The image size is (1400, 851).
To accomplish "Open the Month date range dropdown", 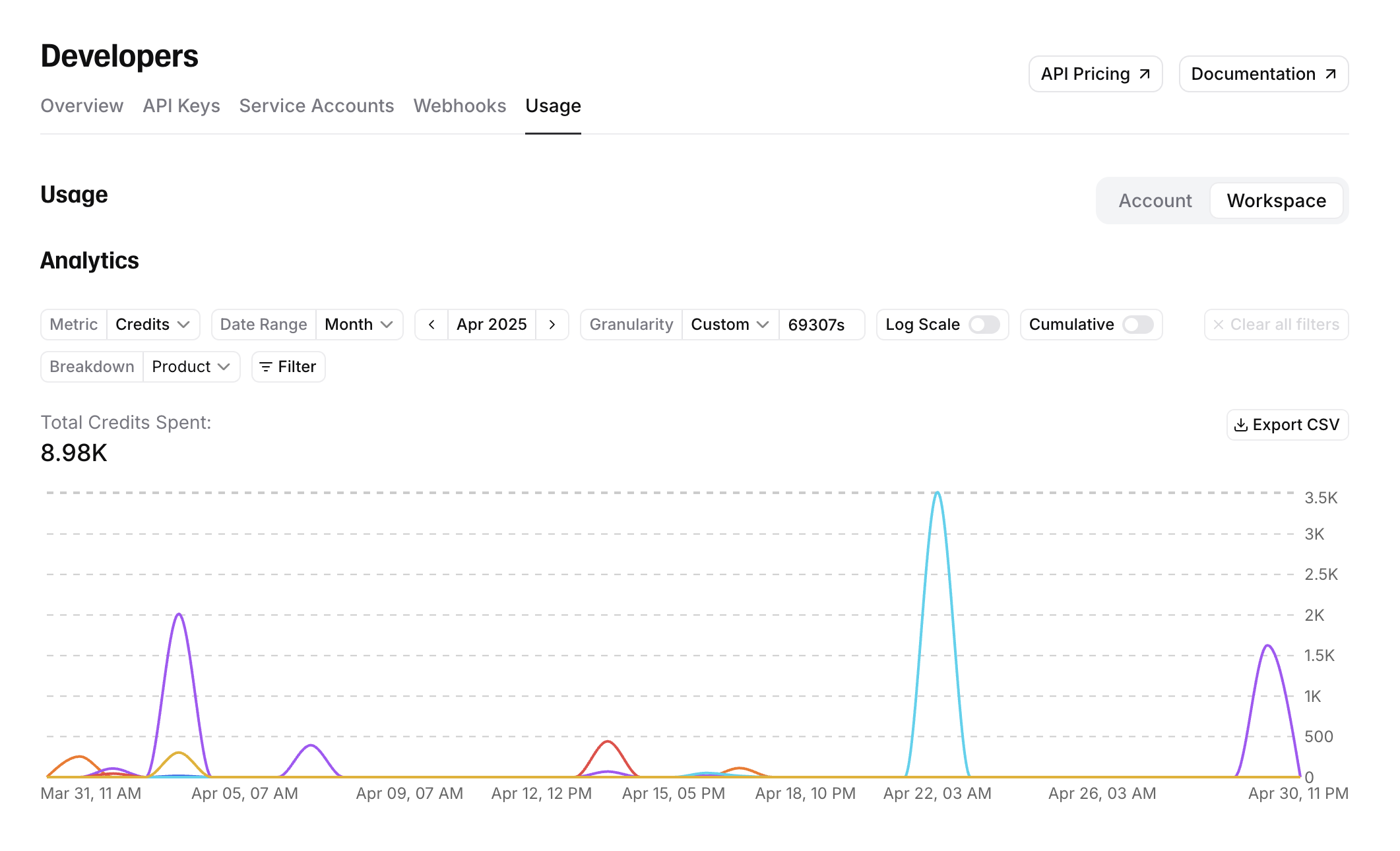I will click(x=359, y=324).
